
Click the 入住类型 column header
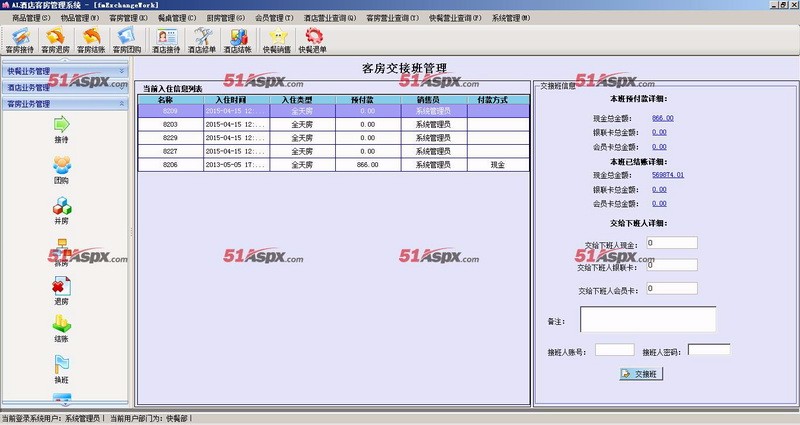point(302,100)
